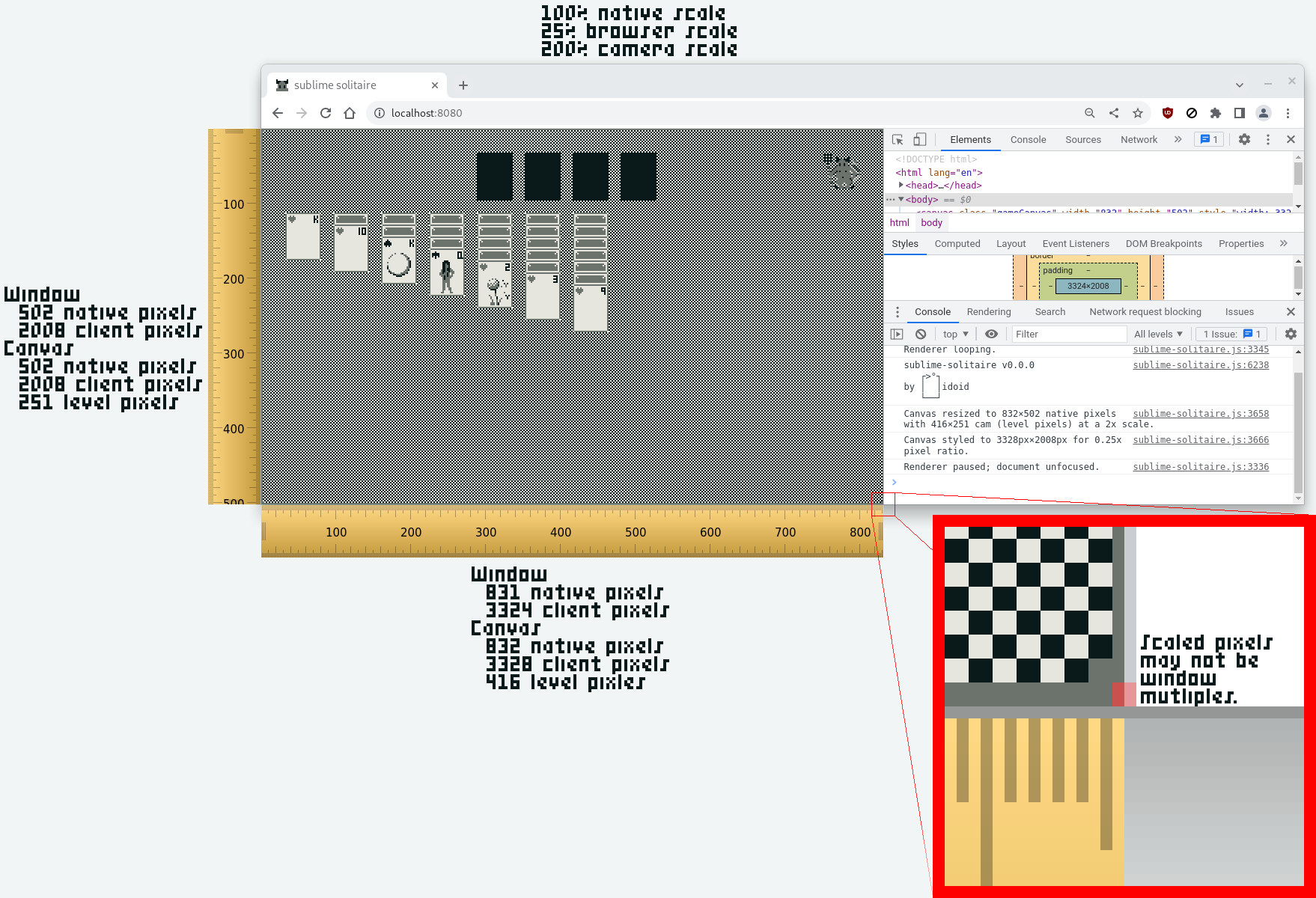Image resolution: width=1316 pixels, height=898 pixels.
Task: Open the Event Listeners tab
Action: pos(1075,243)
